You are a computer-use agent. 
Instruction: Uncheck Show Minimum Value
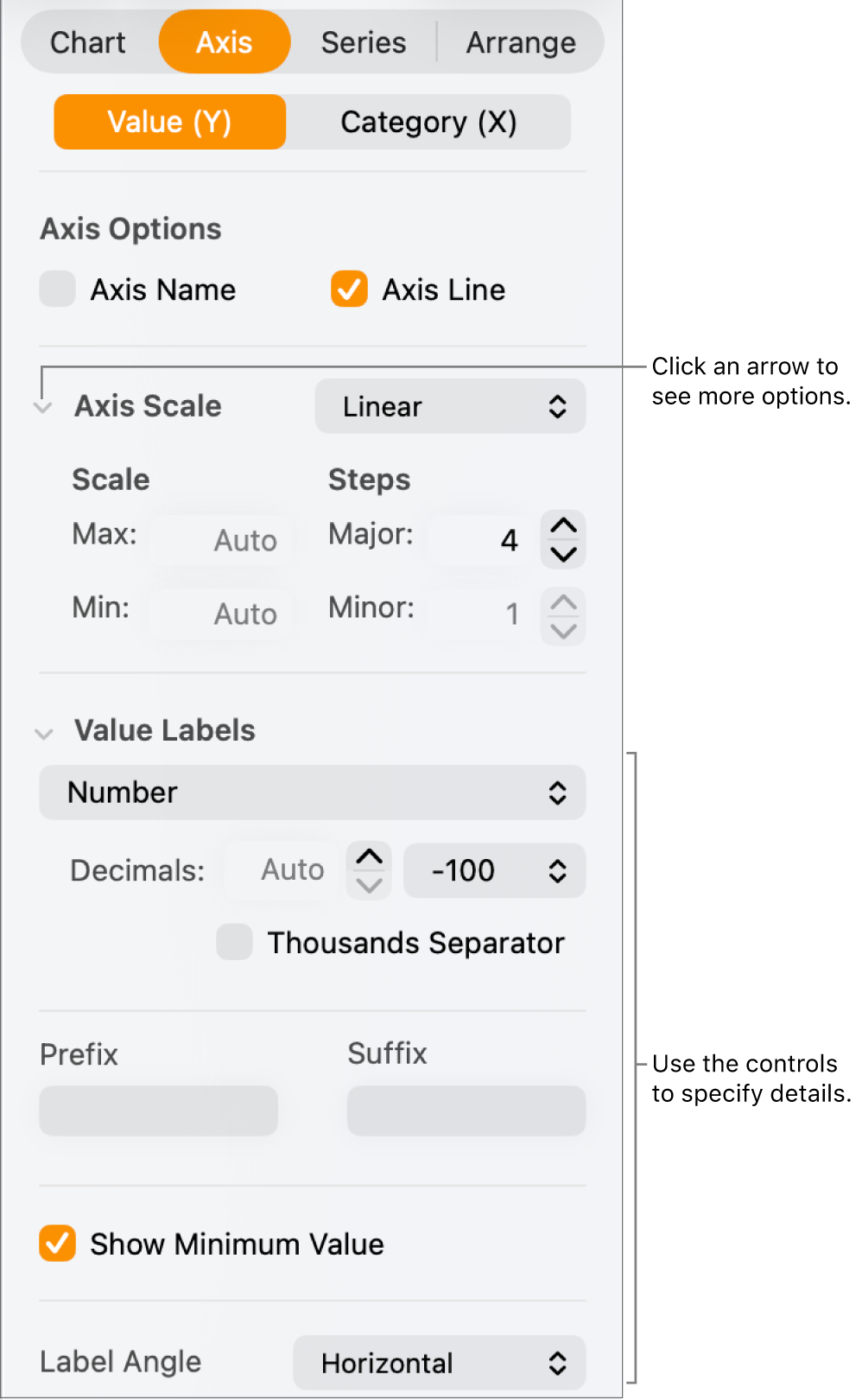point(57,1244)
